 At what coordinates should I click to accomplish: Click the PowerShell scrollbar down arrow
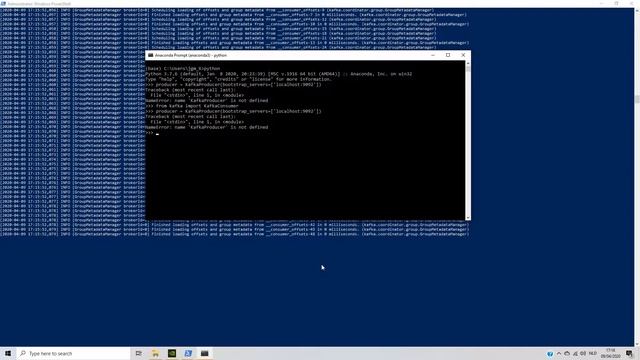click(x=637, y=344)
